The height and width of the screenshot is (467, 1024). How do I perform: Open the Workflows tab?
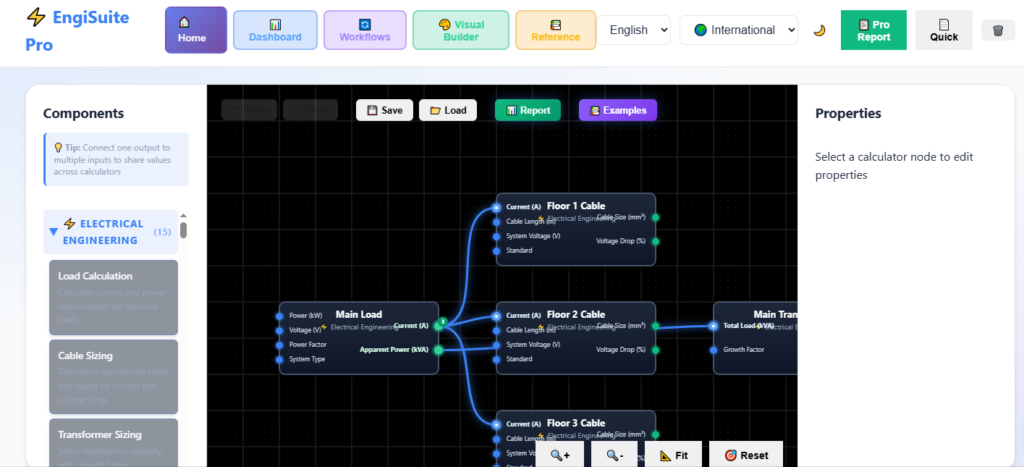point(365,30)
